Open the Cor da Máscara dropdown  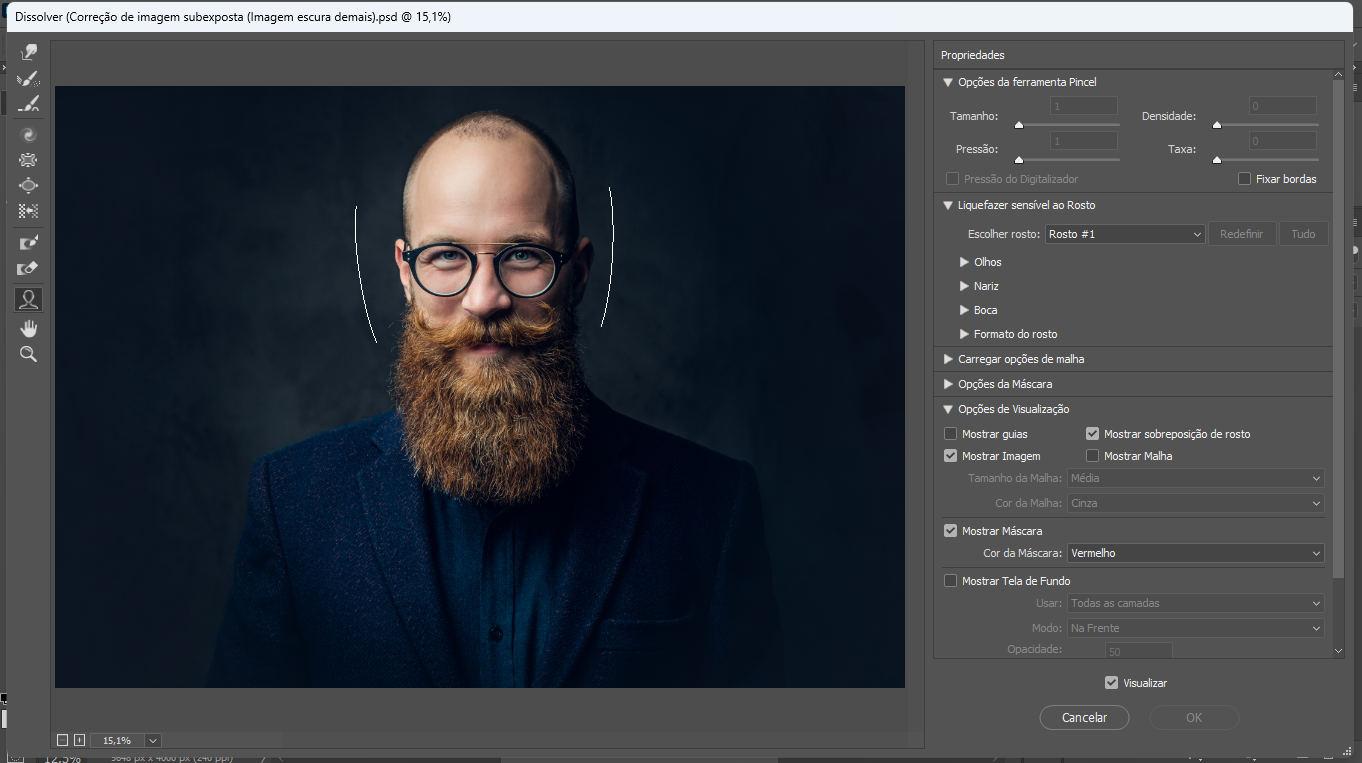pyautogui.click(x=1195, y=553)
